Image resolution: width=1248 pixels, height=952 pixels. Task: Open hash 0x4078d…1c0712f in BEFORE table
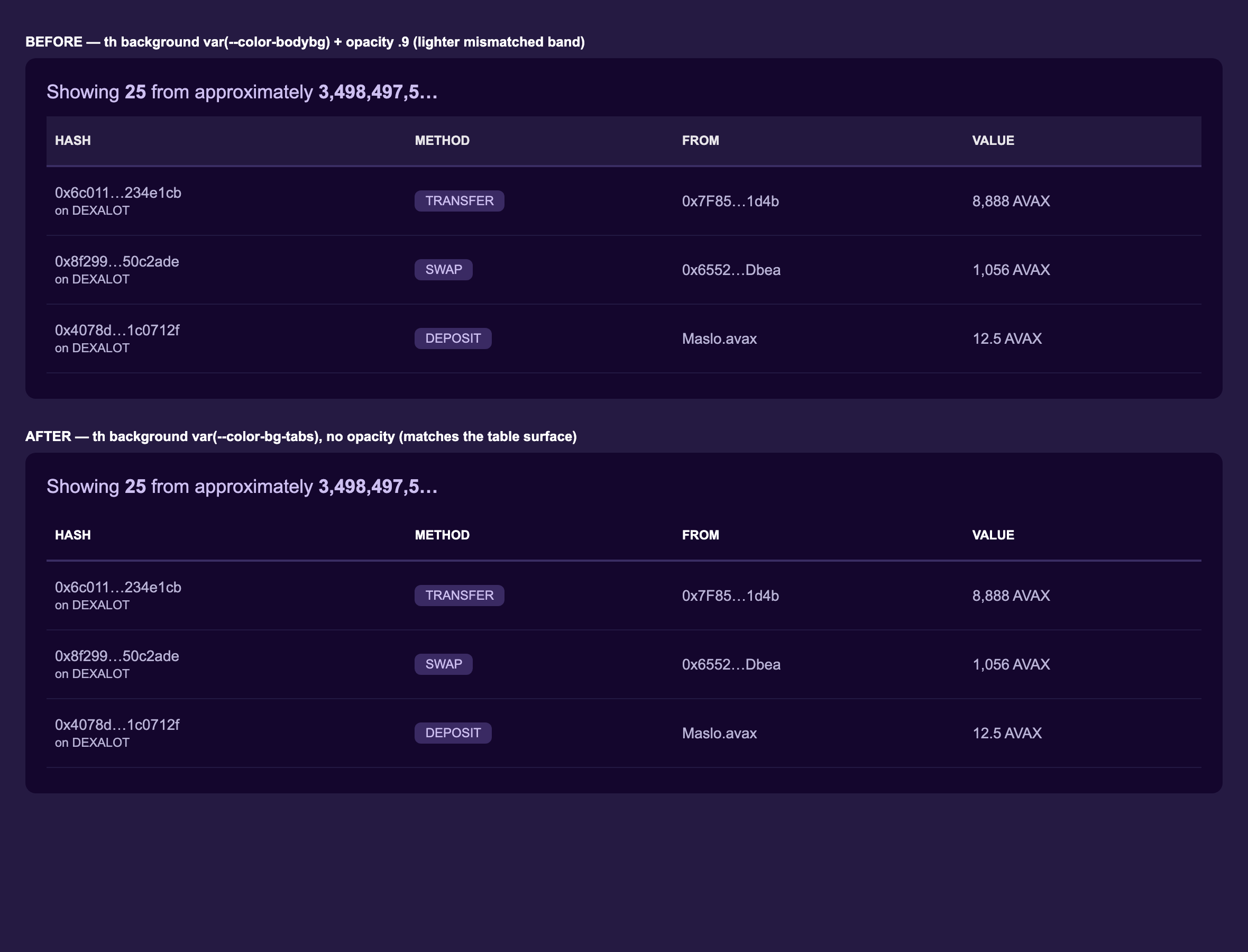pos(117,330)
